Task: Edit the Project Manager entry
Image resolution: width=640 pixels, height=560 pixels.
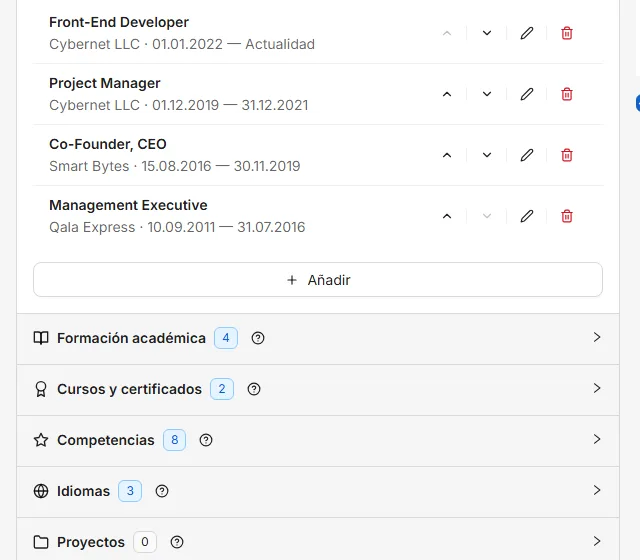Action: coord(527,94)
